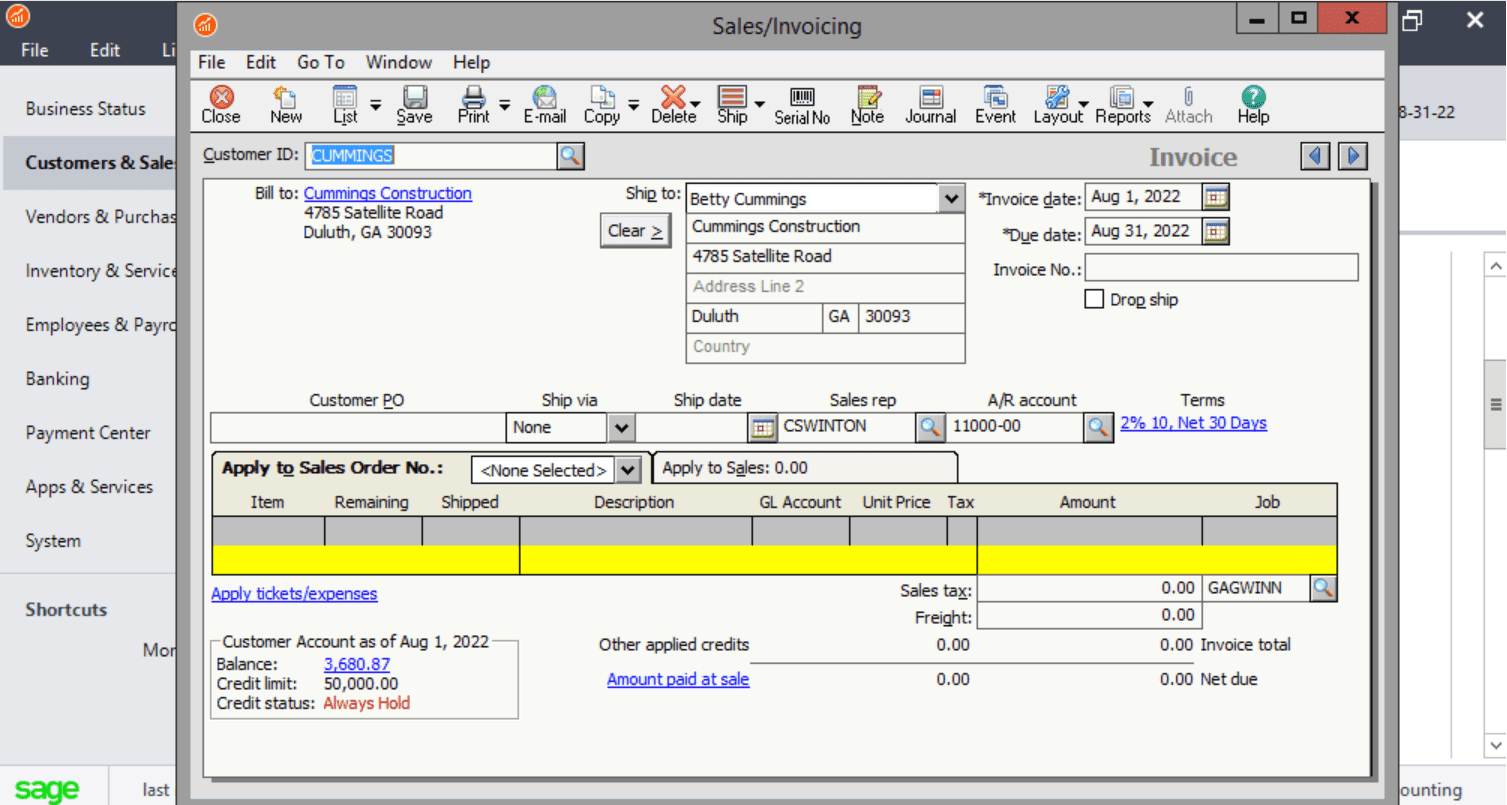Screen dimensions: 1507x805
Task: Expand the Reports dropdown arrow
Action: pyautogui.click(x=1148, y=104)
